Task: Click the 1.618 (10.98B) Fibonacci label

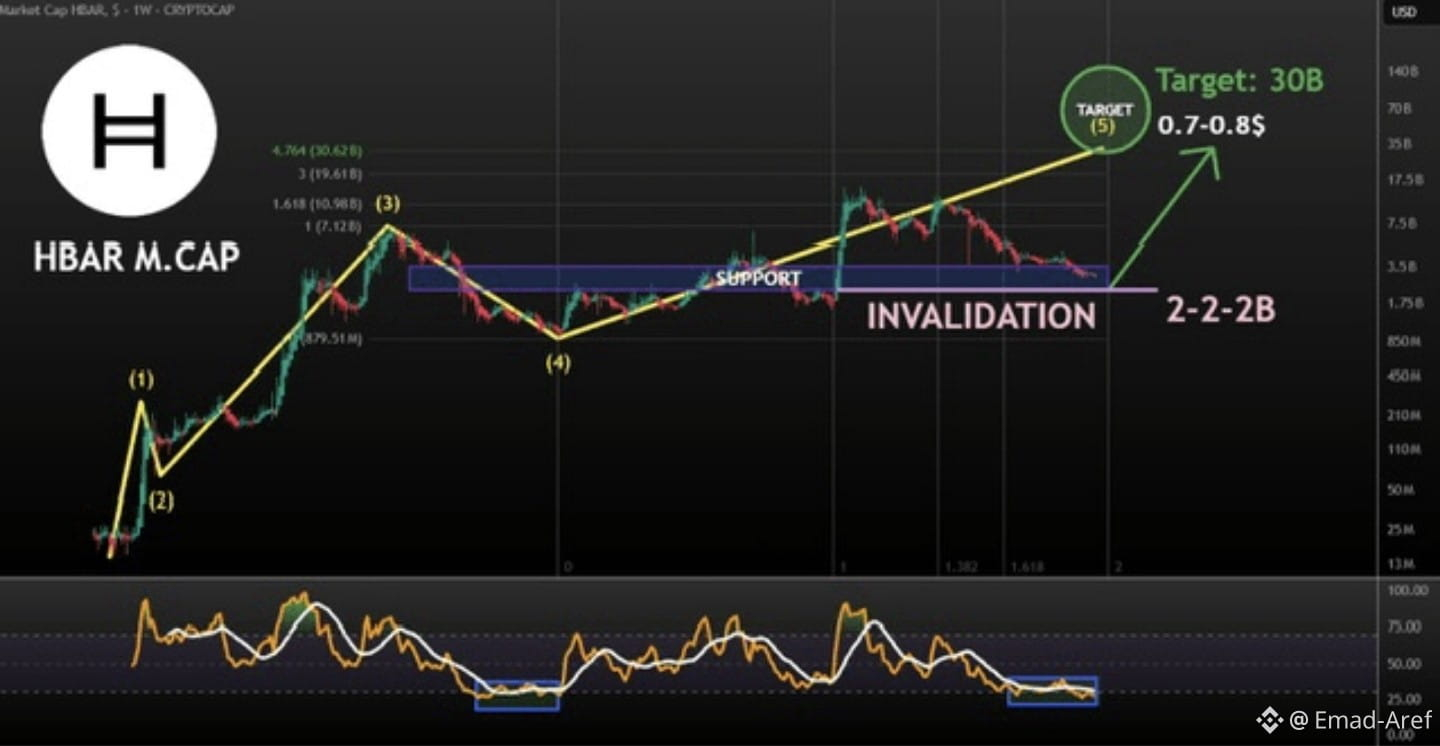Action: point(317,204)
